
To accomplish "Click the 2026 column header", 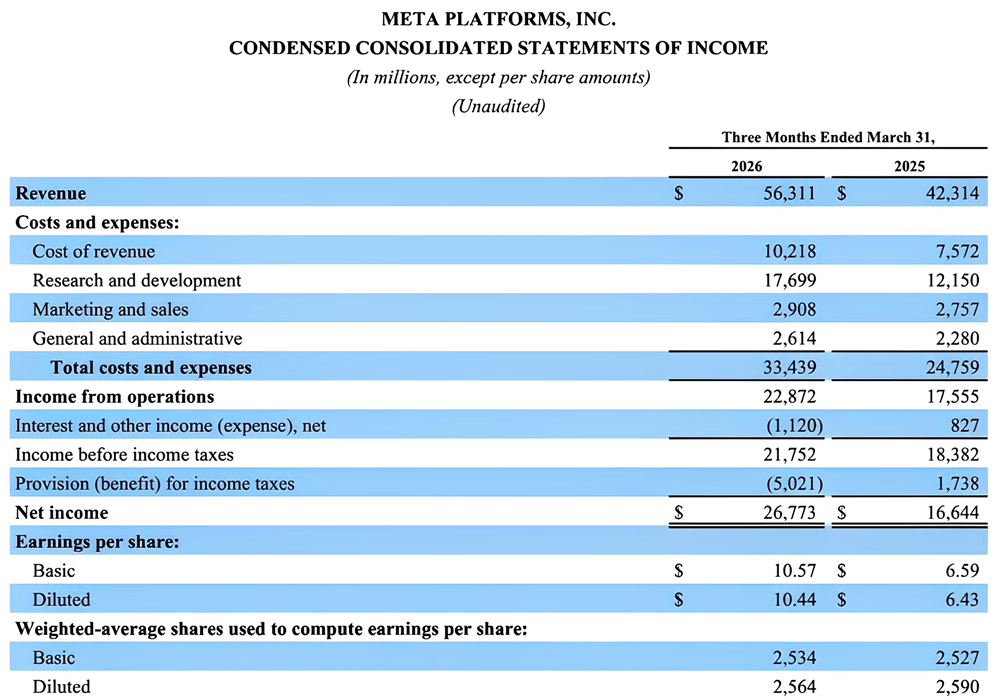I will click(746, 166).
